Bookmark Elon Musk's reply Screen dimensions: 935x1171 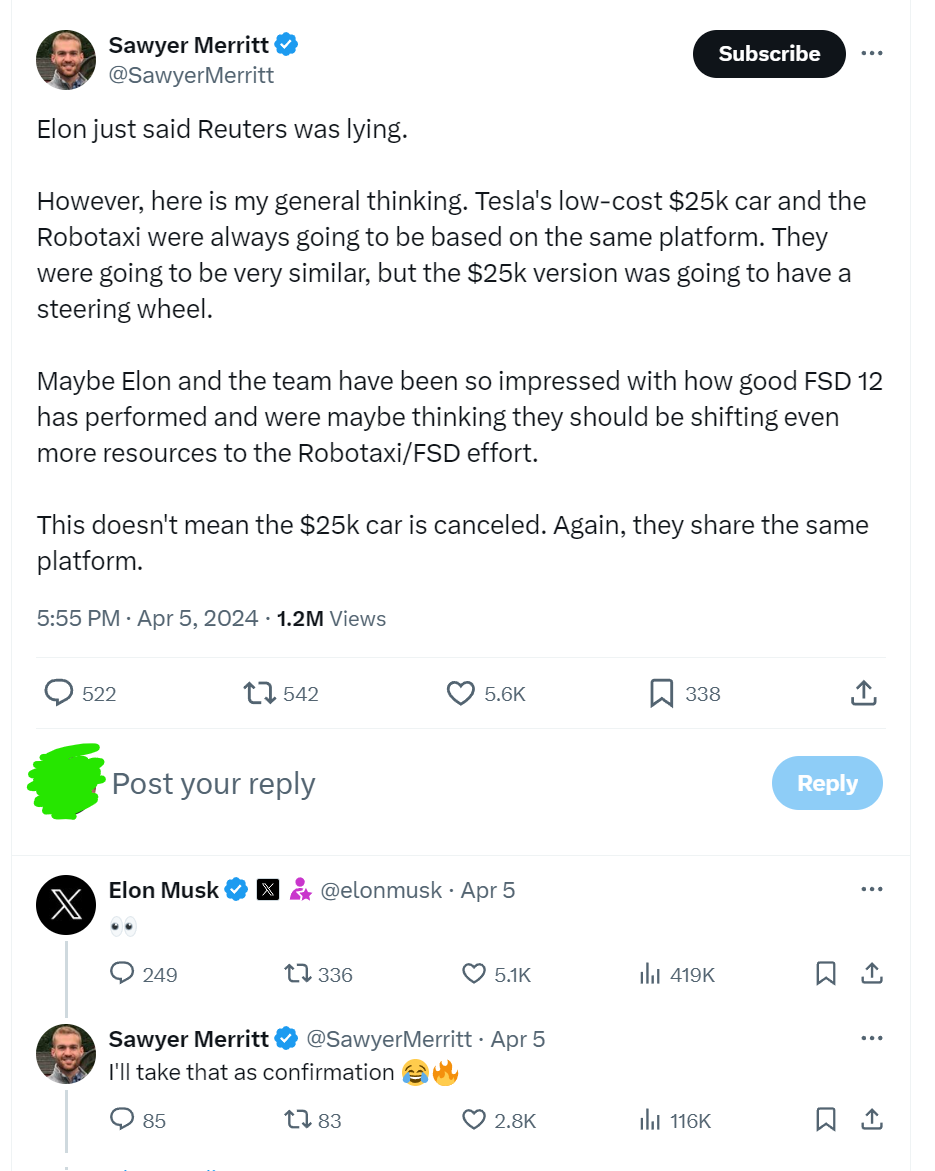(826, 974)
